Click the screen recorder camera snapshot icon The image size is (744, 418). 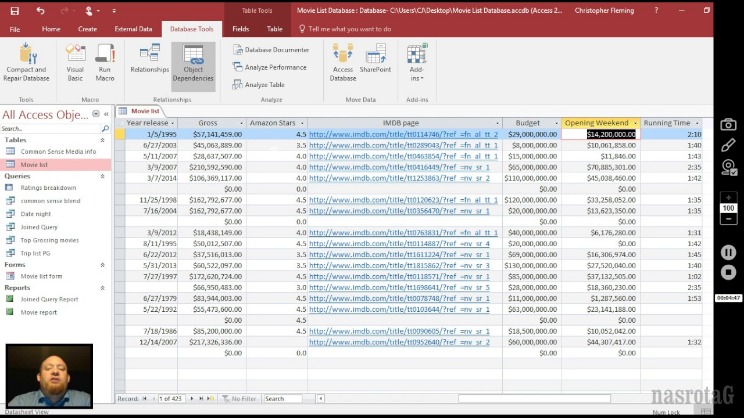tap(728, 125)
